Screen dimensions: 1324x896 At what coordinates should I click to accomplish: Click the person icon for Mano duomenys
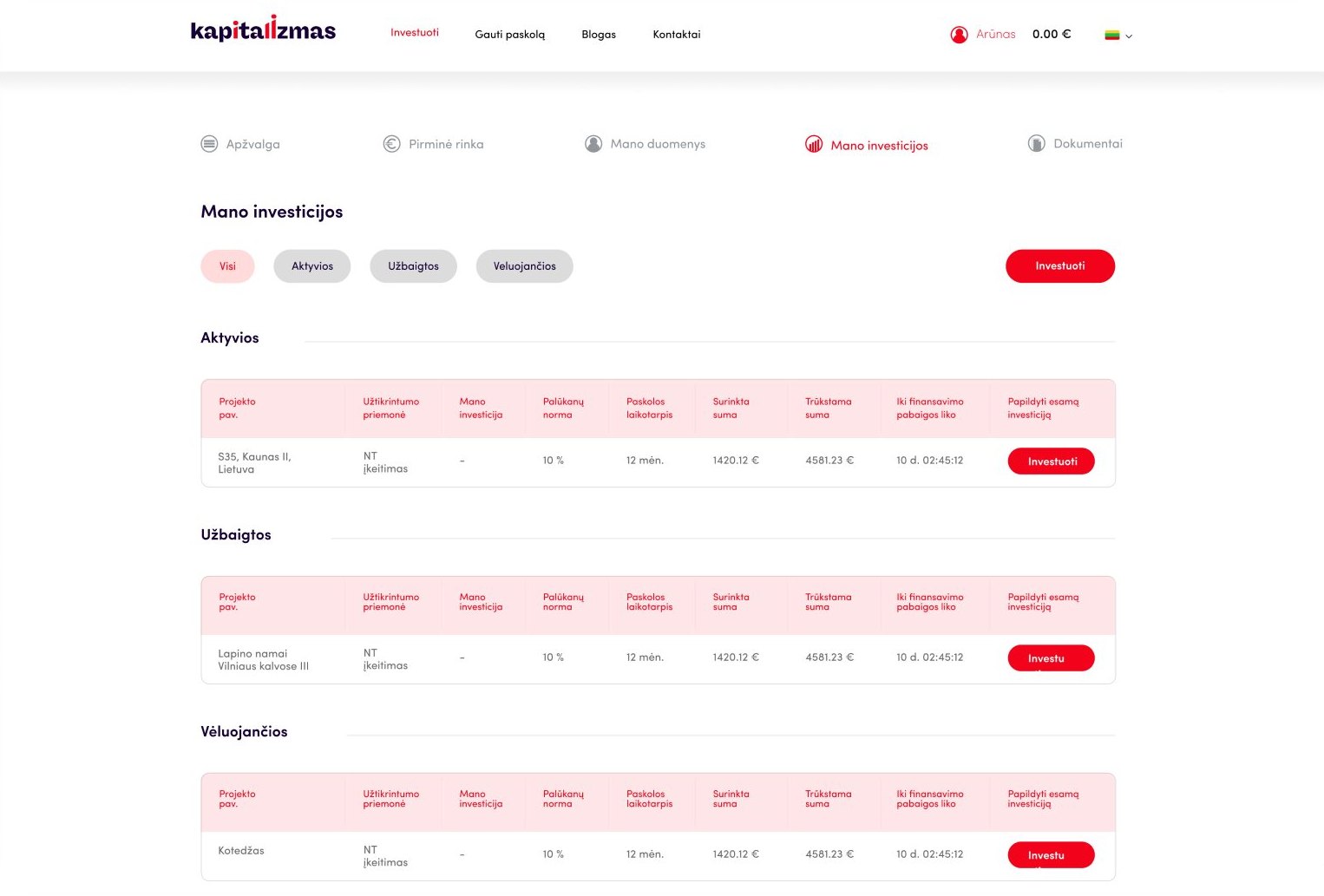[x=593, y=144]
